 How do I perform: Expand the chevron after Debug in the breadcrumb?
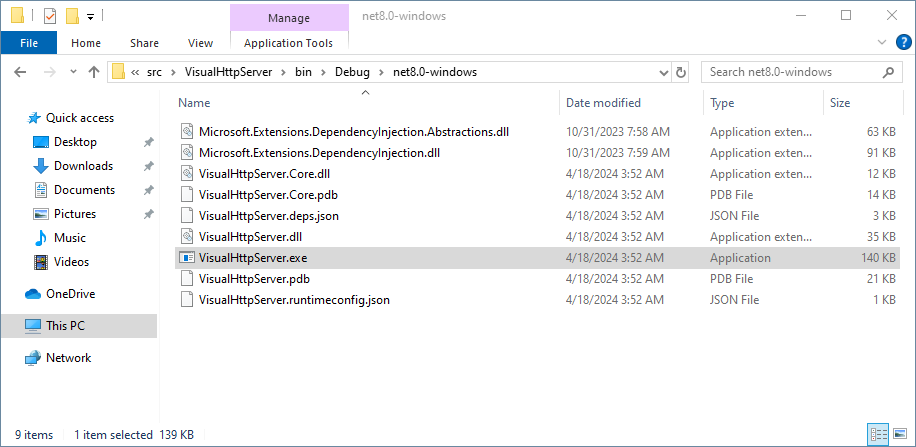[x=381, y=72]
